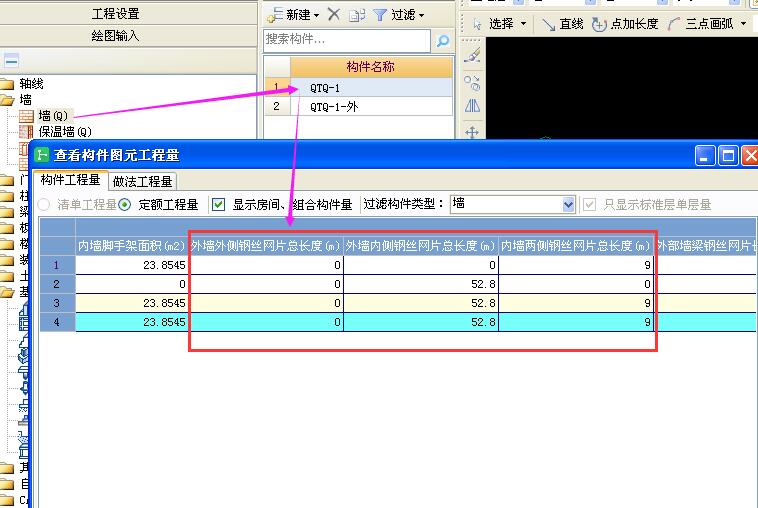Click 内墙脚手架面积 value 0 in row 2

click(x=131, y=284)
